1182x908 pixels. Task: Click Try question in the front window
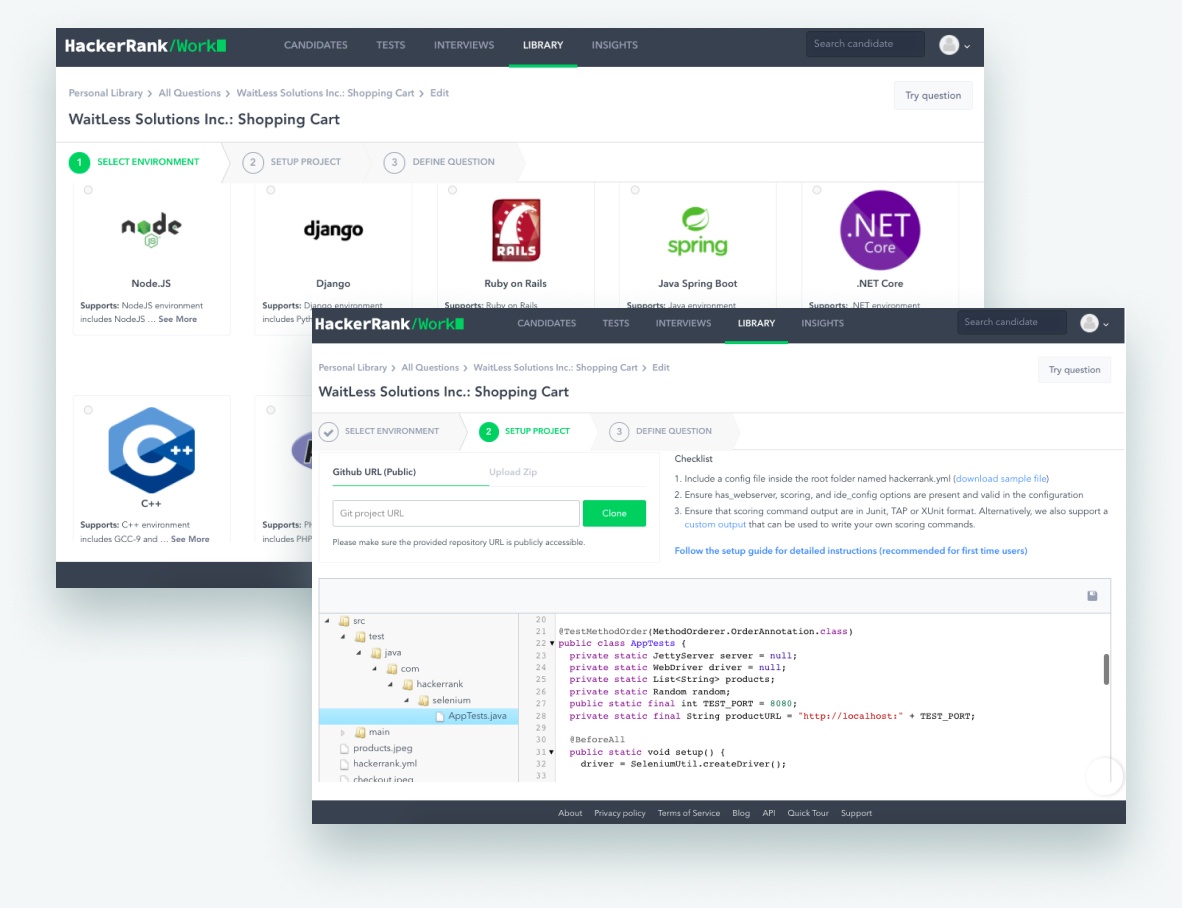[x=1074, y=370]
